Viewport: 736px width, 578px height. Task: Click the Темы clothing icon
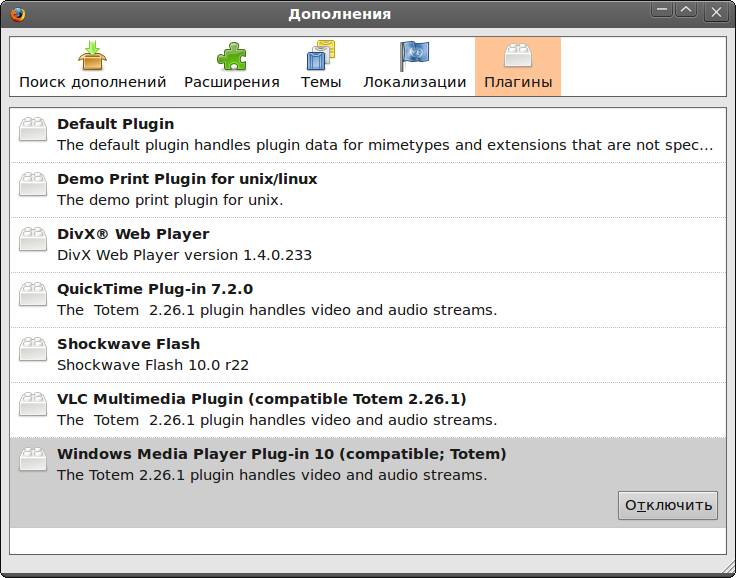point(321,55)
